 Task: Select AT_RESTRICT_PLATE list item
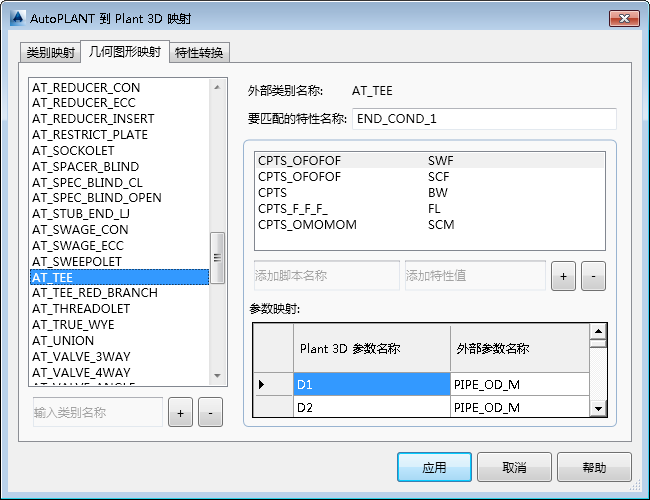[120, 135]
